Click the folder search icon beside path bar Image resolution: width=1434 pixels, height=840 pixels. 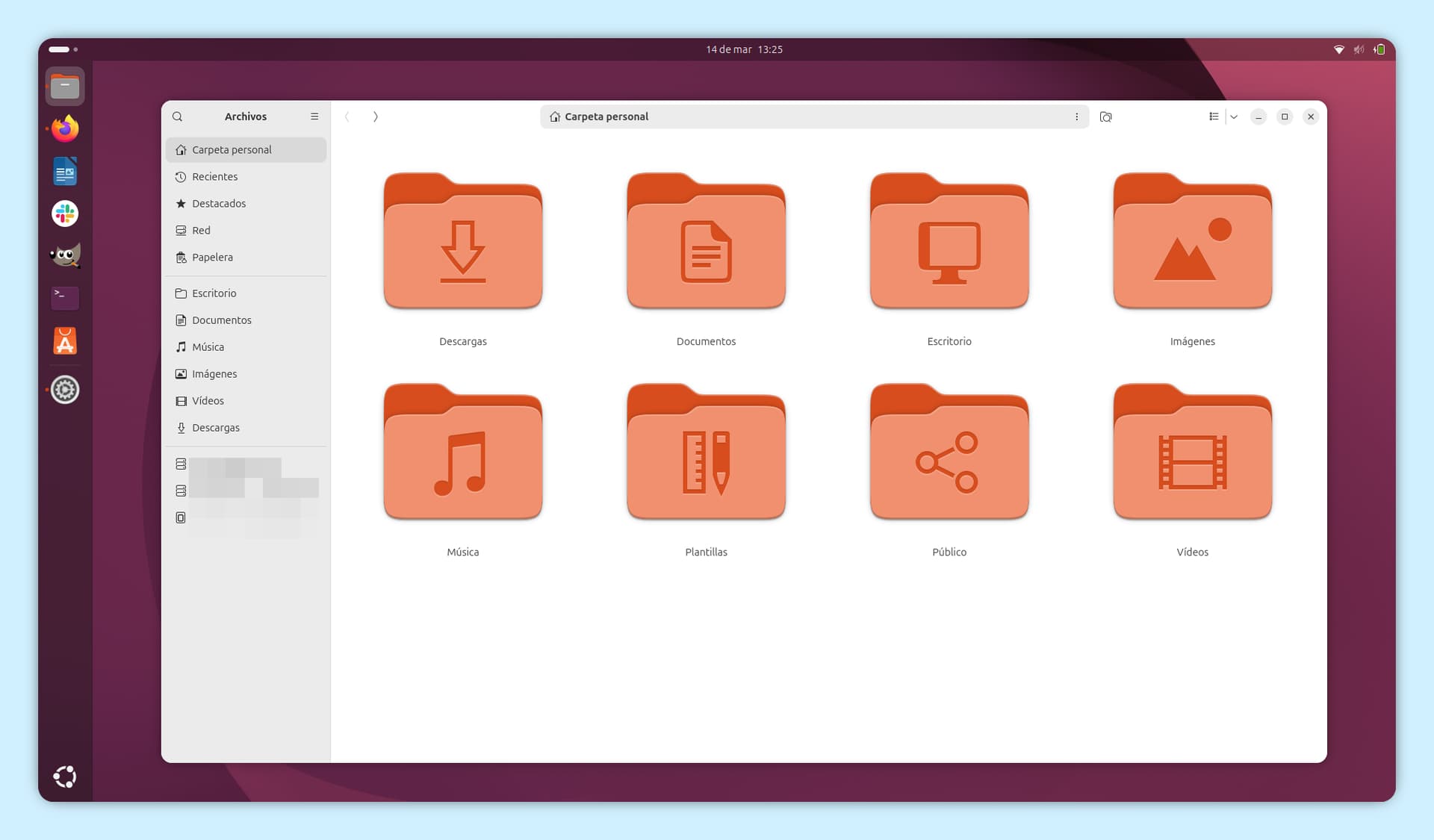pyautogui.click(x=1106, y=116)
